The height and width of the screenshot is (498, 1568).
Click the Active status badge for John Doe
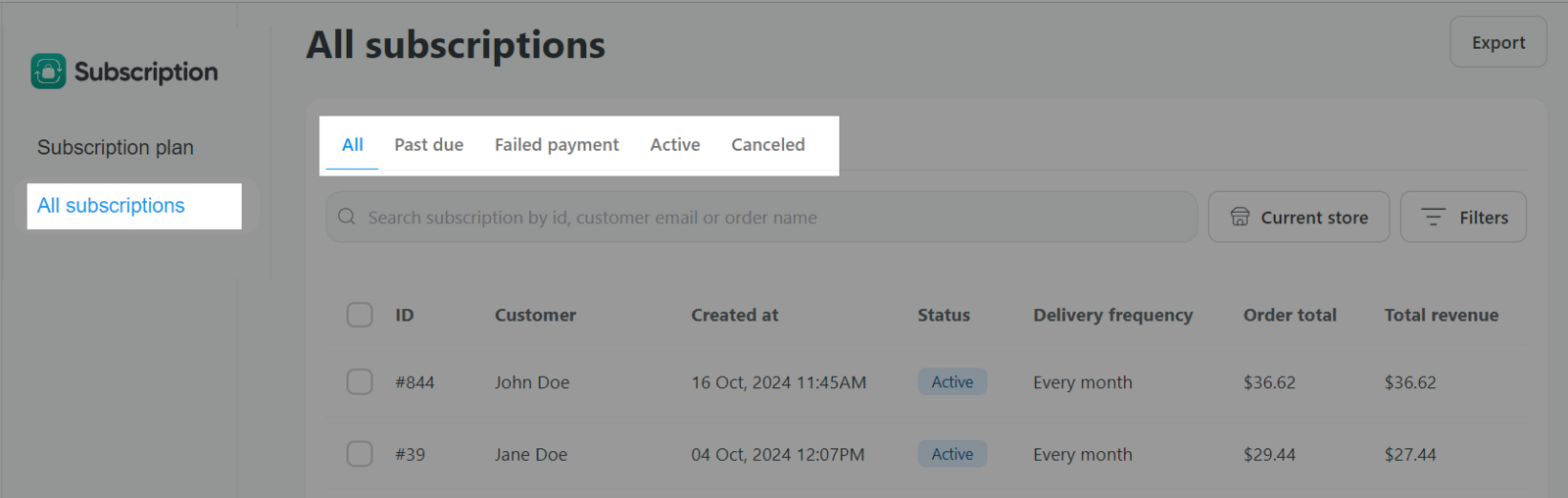coord(952,381)
